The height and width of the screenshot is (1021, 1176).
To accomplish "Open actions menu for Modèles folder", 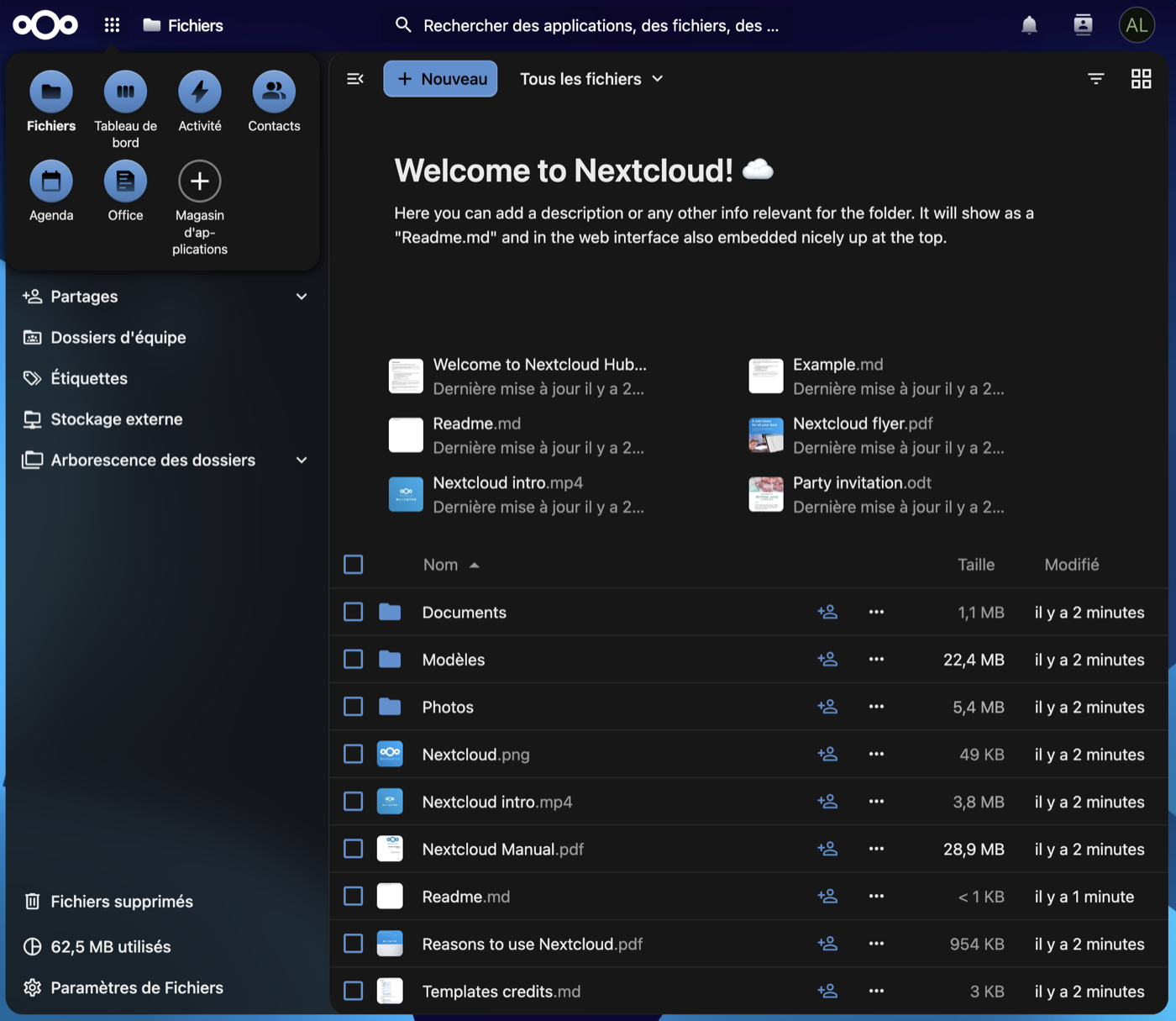I will (876, 660).
